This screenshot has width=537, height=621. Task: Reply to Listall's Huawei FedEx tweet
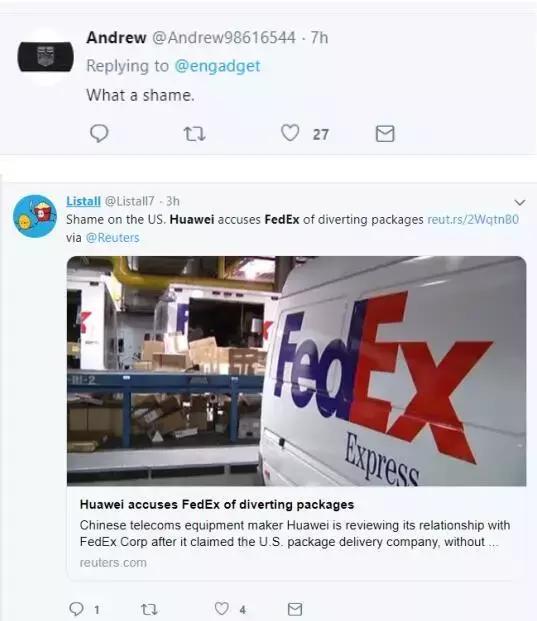pyautogui.click(x=76, y=609)
